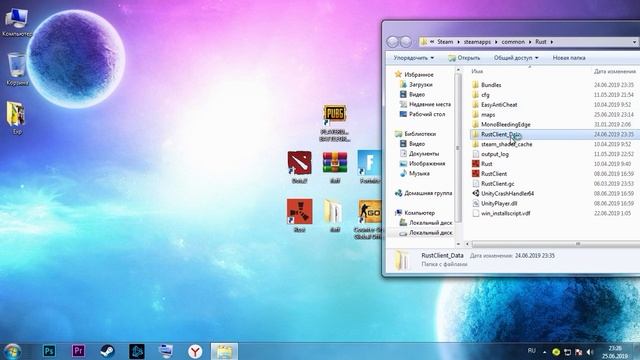Go back in Explorer window
The height and width of the screenshot is (360, 640).
pyautogui.click(x=392, y=42)
